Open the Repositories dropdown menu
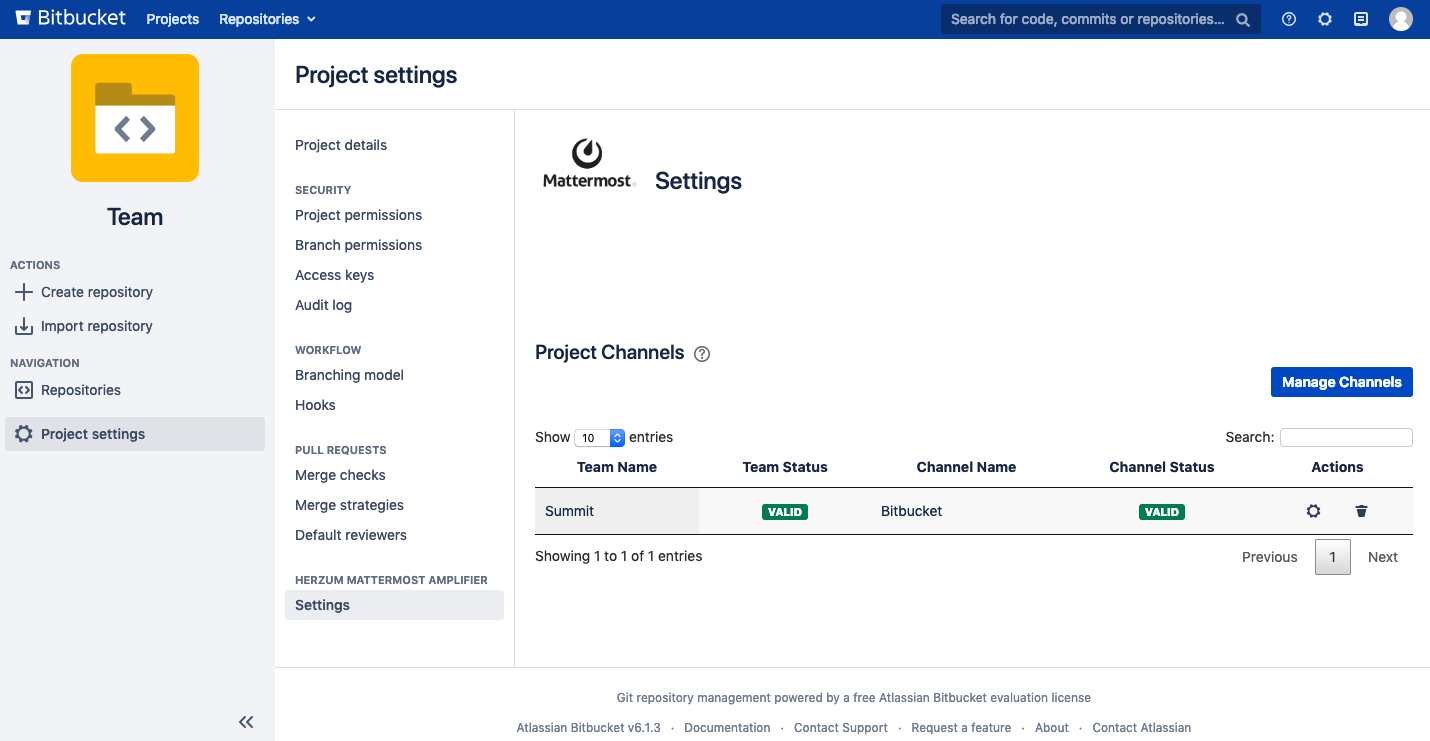 pyautogui.click(x=267, y=19)
